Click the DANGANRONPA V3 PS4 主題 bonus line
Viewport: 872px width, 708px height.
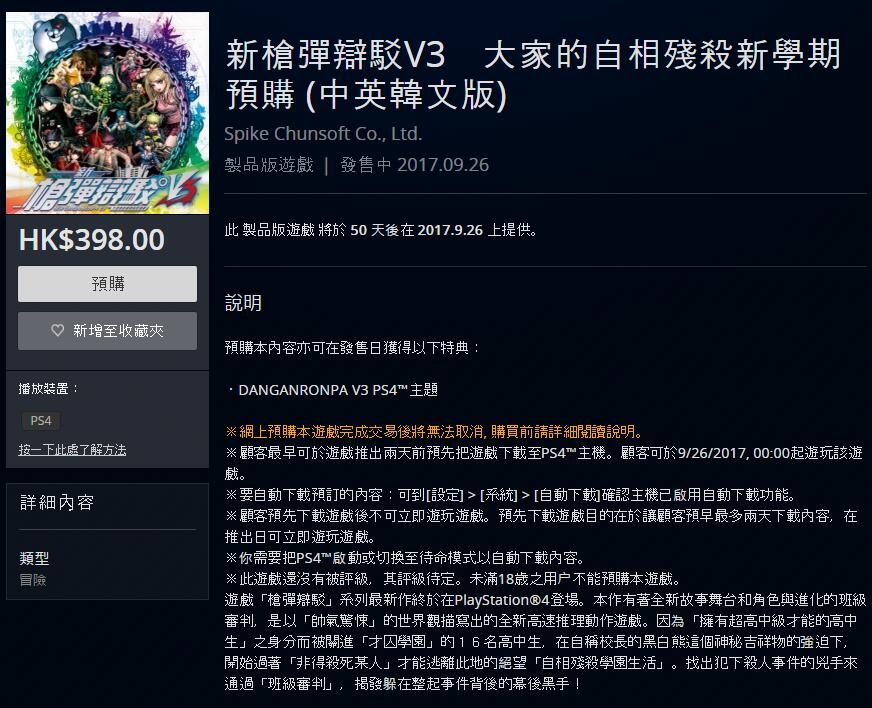pos(333,390)
